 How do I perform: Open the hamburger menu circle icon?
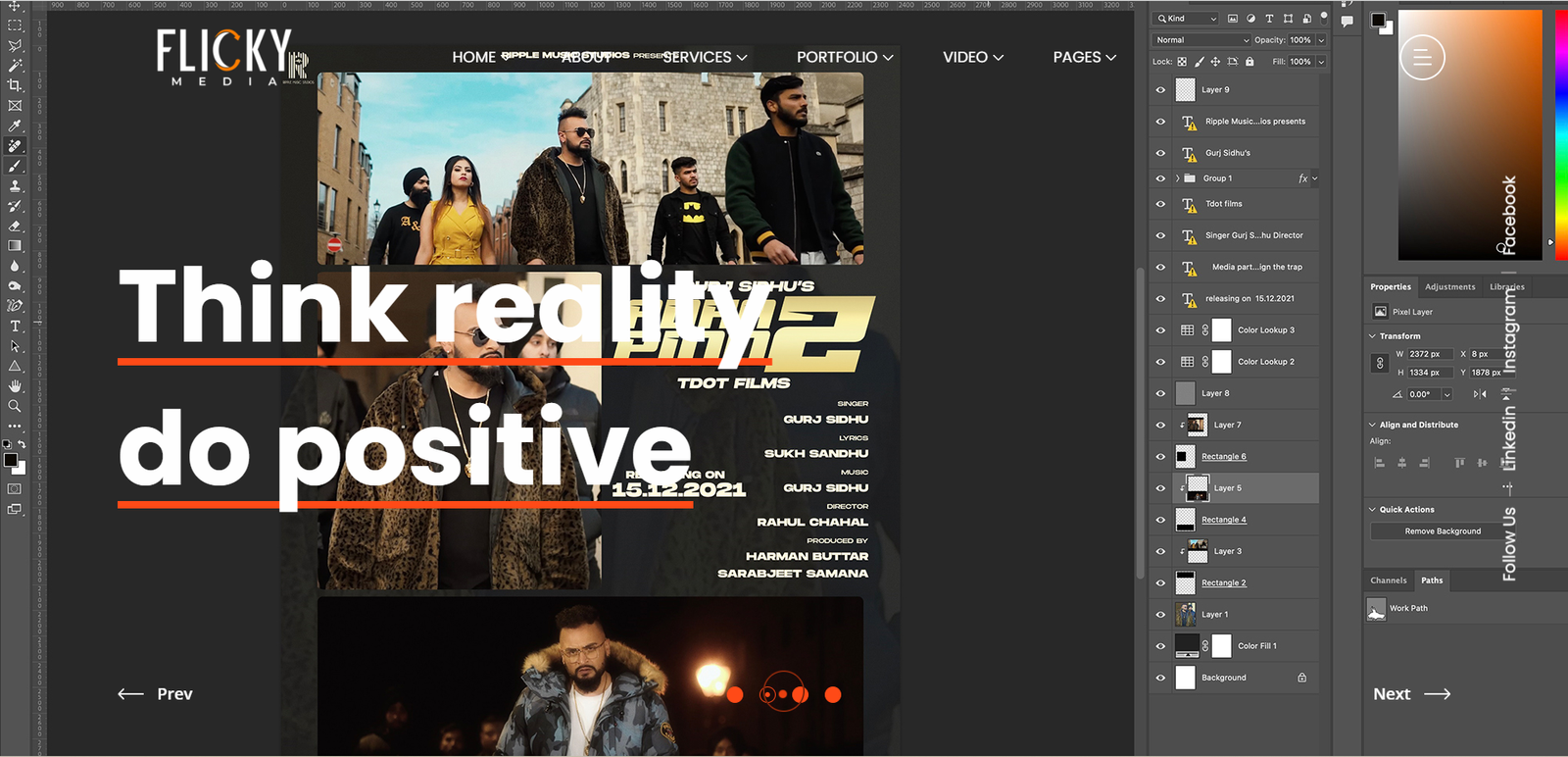coord(1422,58)
